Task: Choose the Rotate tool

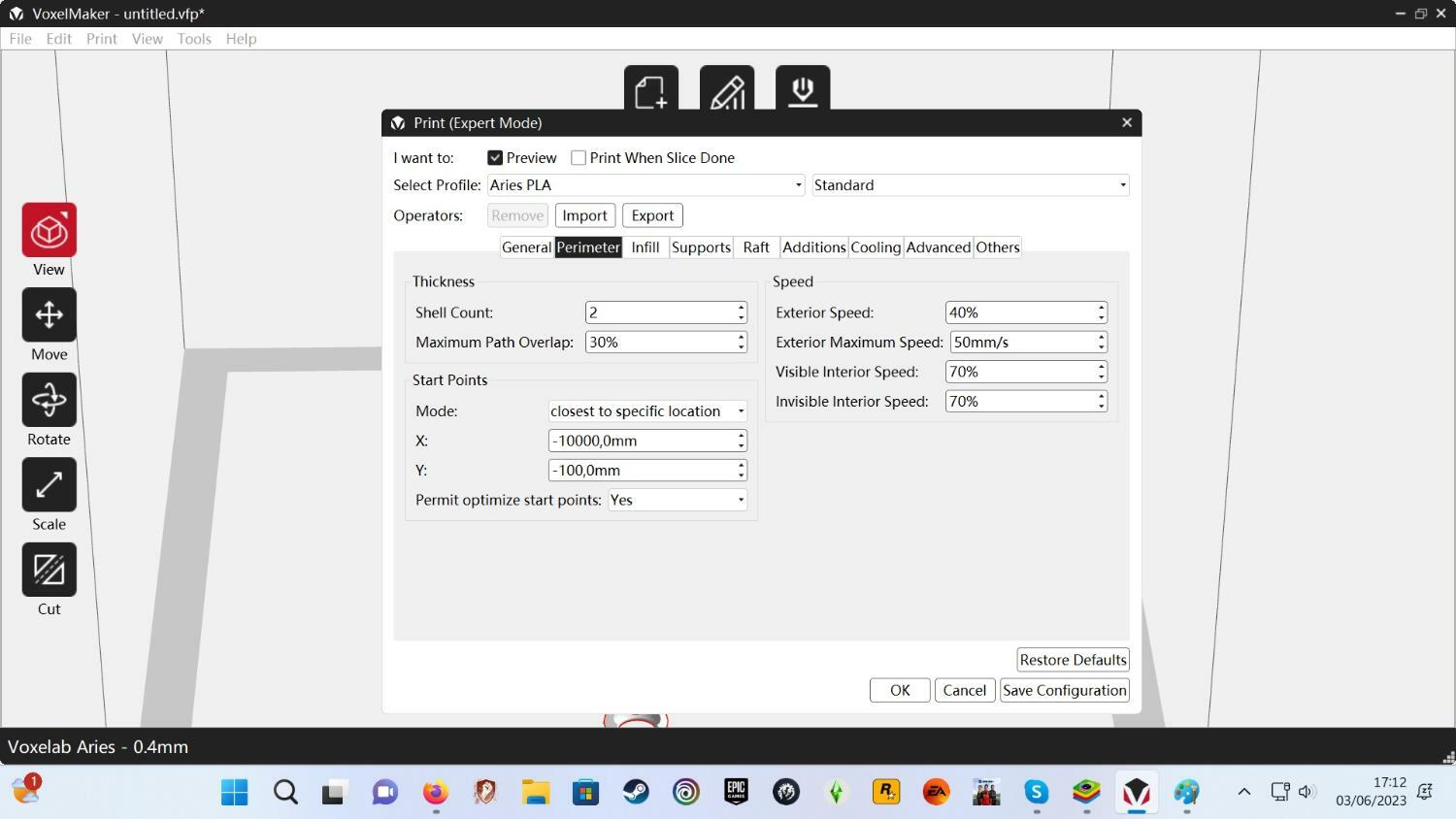Action: pos(49,400)
